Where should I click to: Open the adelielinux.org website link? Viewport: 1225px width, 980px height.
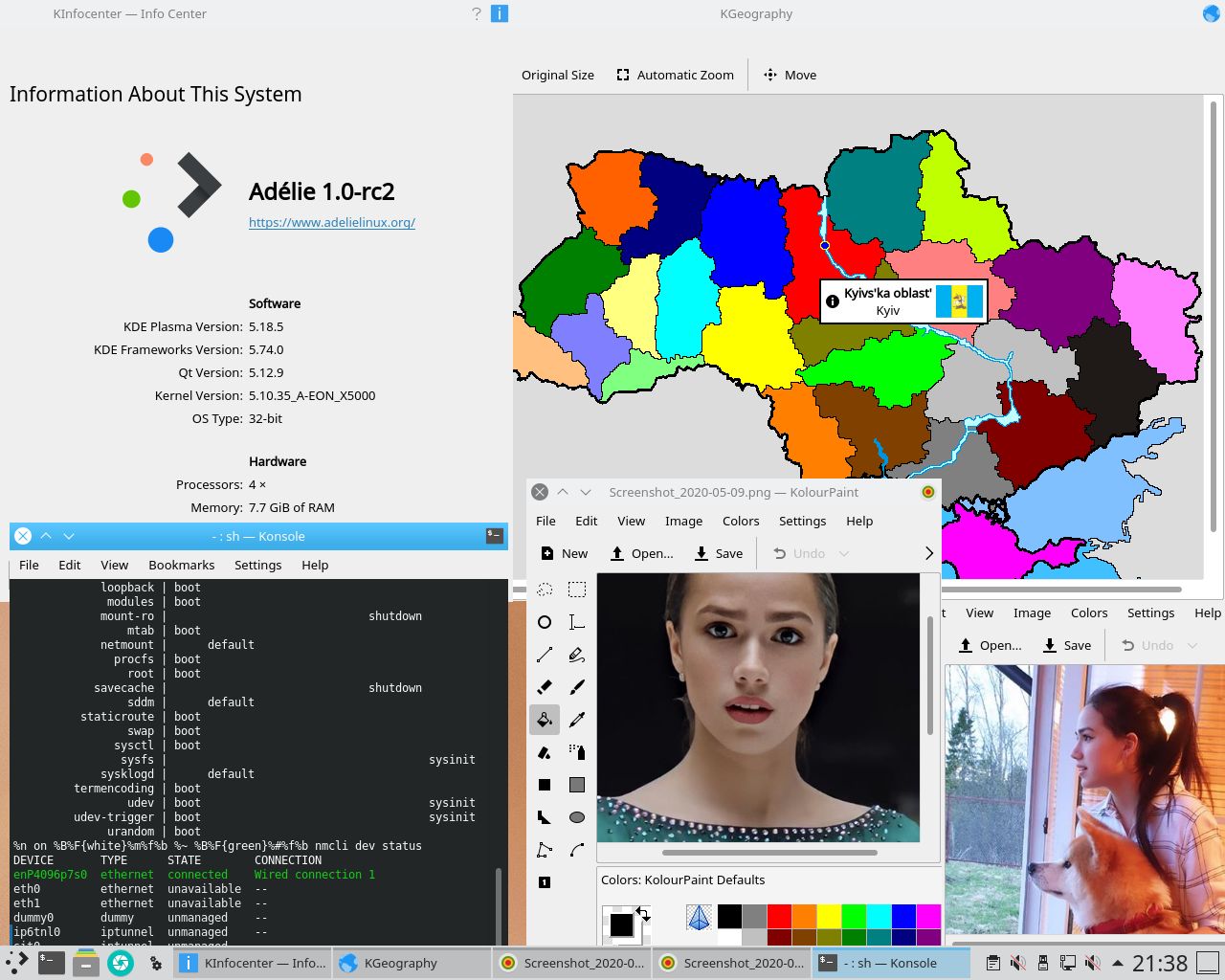coord(331,222)
